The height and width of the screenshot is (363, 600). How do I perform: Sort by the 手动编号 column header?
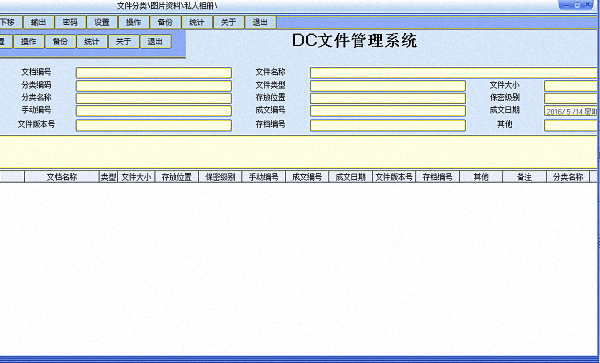click(x=264, y=177)
